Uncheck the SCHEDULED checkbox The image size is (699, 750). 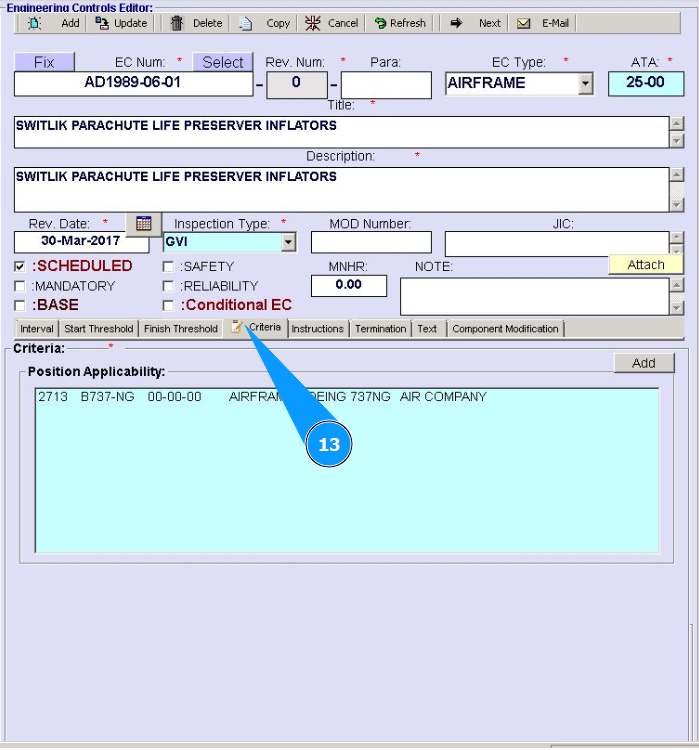tap(20, 266)
